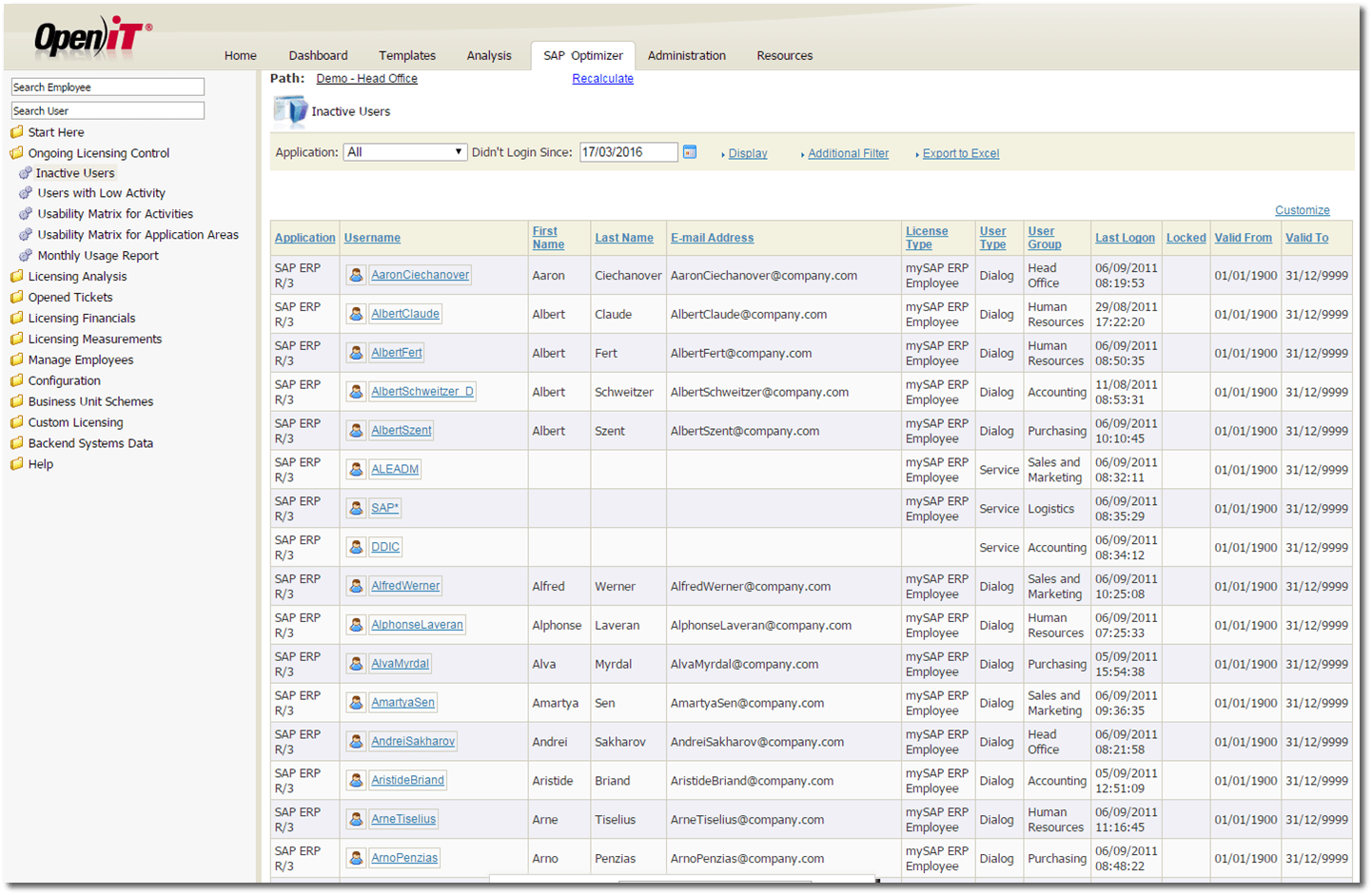The width and height of the screenshot is (1372, 895).
Task: Focus the Search Employee field
Action: coord(108,87)
